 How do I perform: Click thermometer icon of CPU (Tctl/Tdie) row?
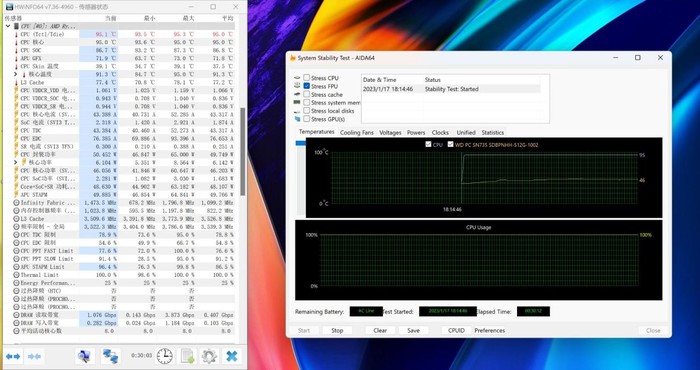pos(17,34)
